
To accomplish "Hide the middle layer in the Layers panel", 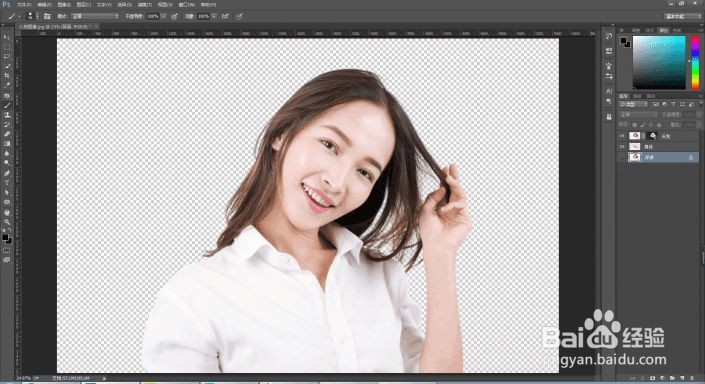I will 622,147.
